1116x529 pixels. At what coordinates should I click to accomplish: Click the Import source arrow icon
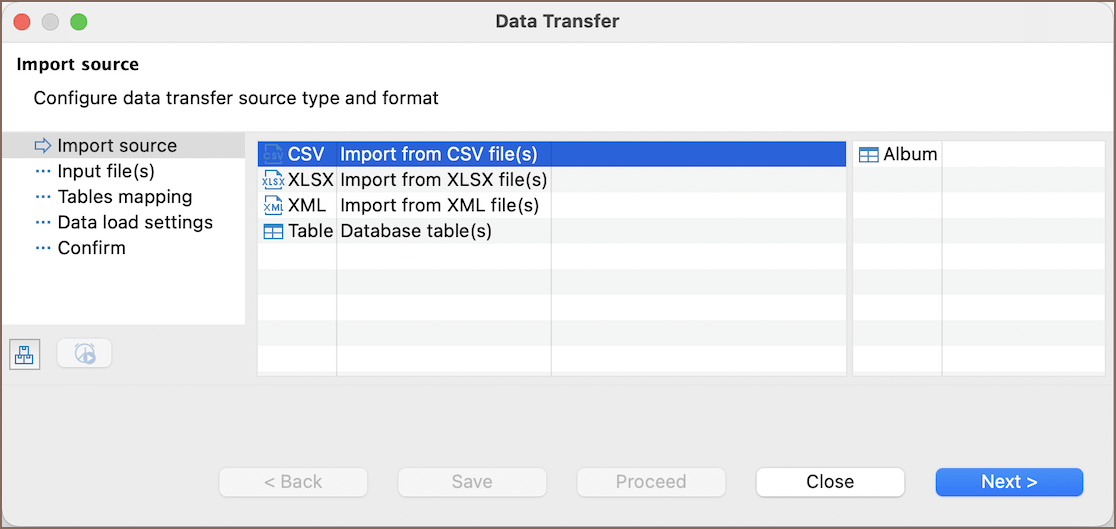tap(43, 146)
